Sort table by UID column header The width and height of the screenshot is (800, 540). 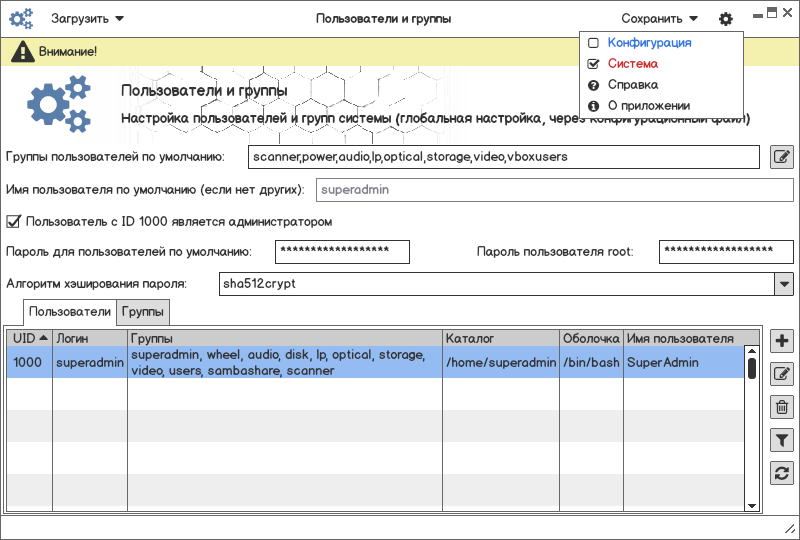coord(29,339)
